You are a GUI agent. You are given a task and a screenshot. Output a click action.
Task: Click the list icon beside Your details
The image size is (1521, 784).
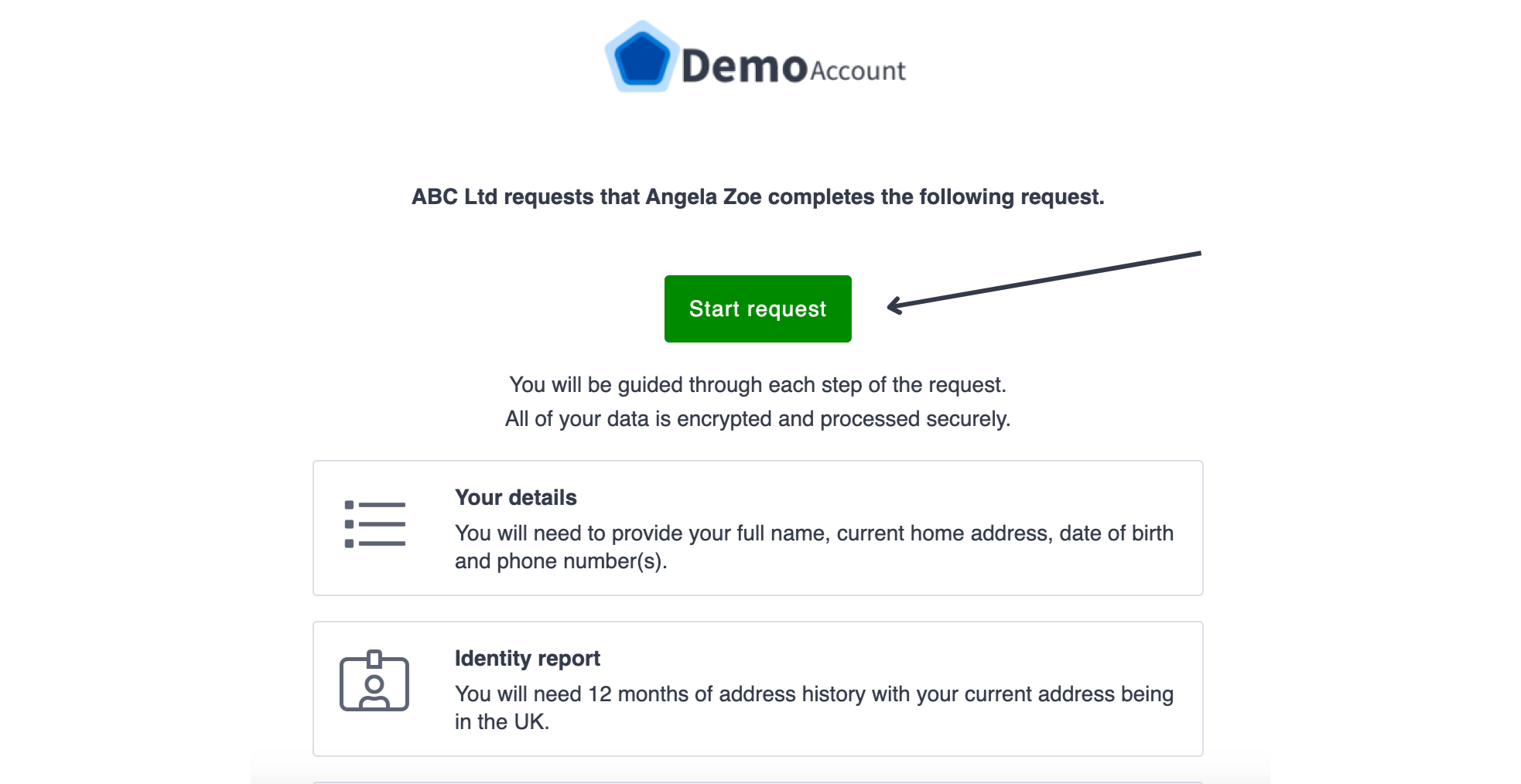tap(374, 524)
